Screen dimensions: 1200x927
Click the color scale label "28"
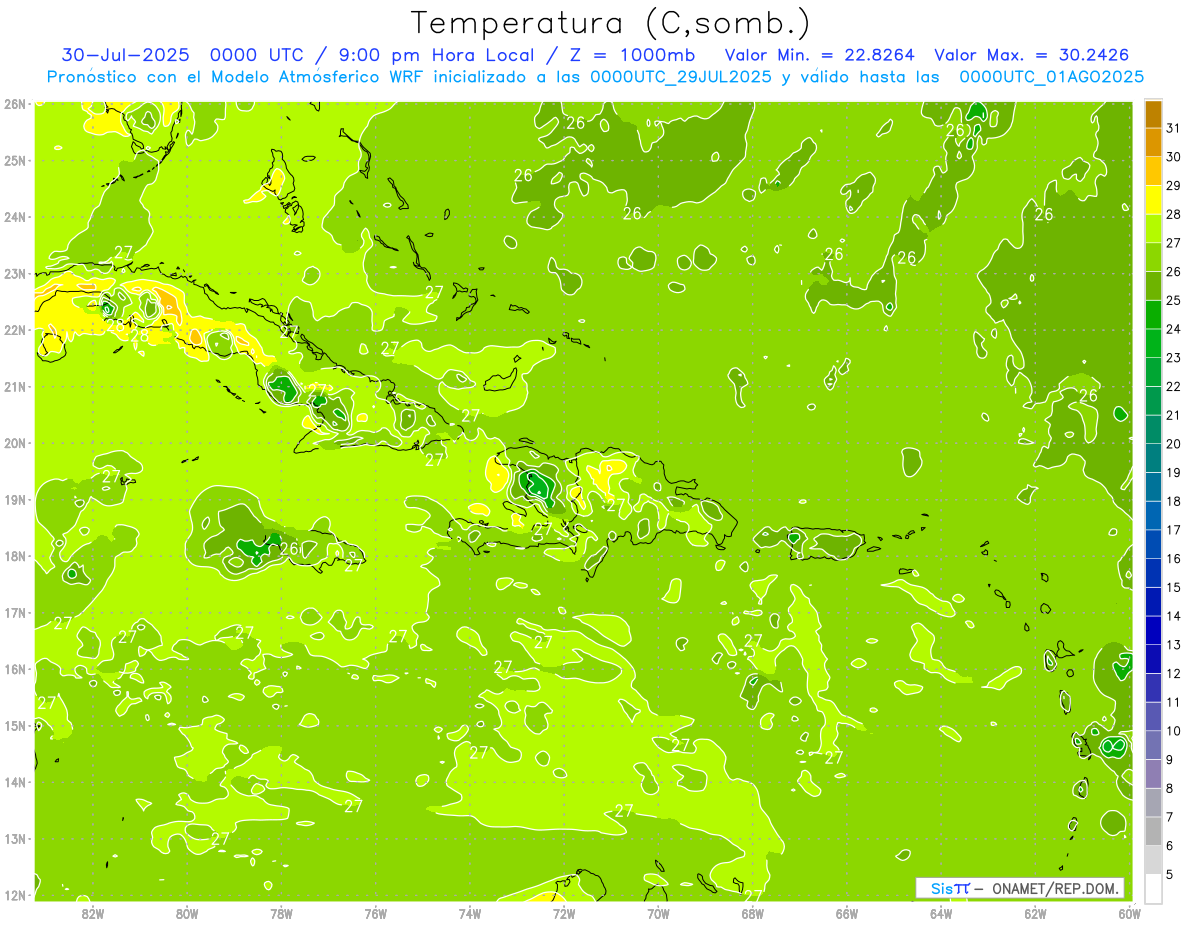coord(1174,214)
